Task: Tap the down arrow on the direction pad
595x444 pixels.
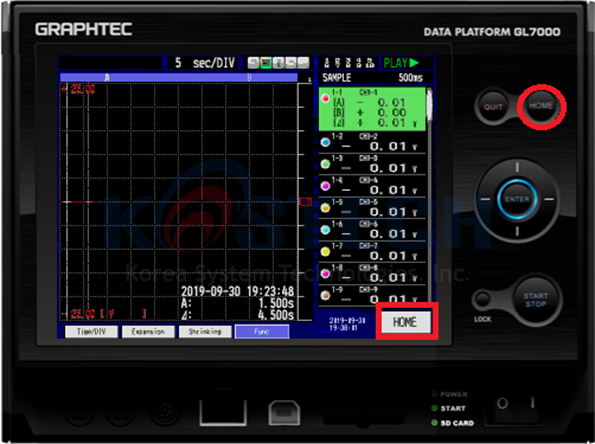Action: point(517,231)
